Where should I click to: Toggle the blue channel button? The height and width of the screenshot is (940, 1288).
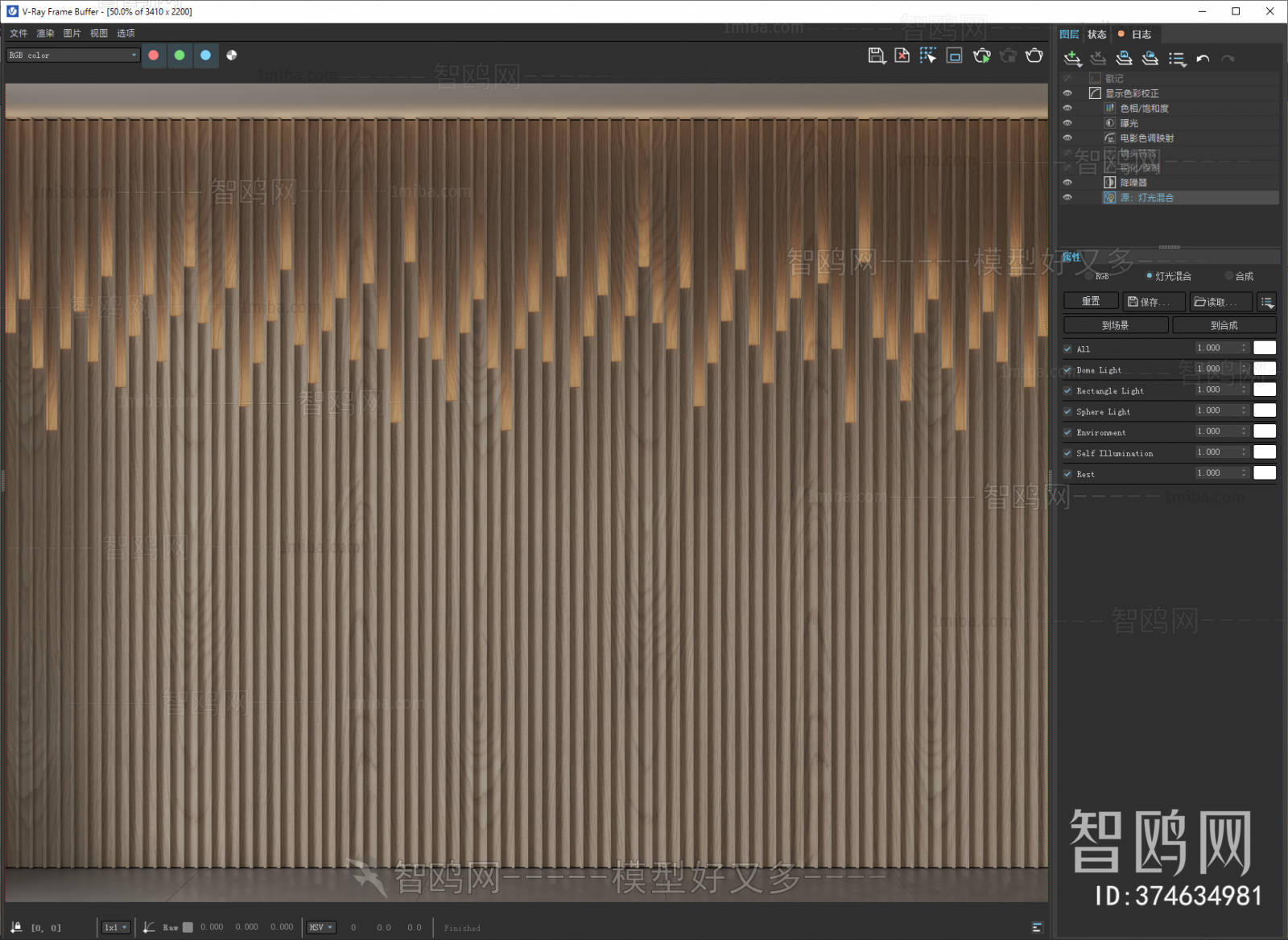coord(205,56)
